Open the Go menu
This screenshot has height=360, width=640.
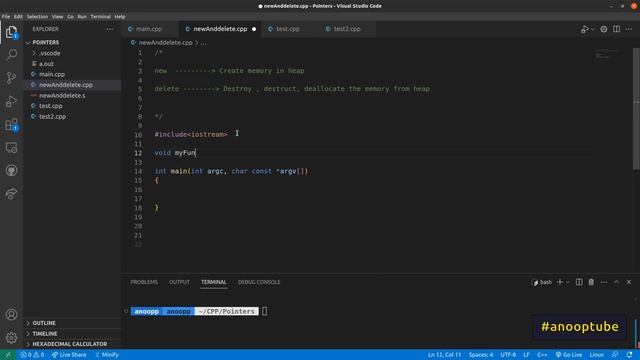click(71, 17)
